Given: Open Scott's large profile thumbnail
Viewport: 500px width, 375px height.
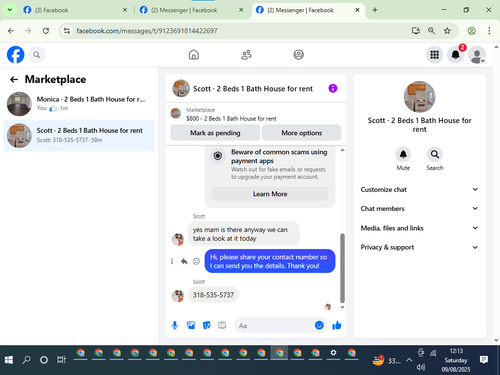Looking at the screenshot, I should (419, 97).
